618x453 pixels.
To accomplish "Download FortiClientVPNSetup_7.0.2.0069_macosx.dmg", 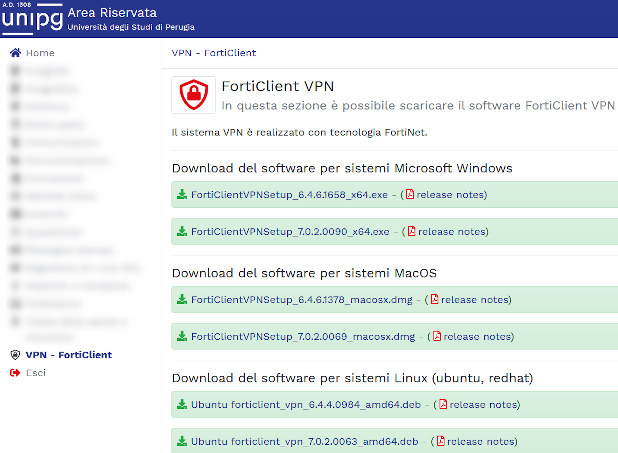I will point(303,337).
